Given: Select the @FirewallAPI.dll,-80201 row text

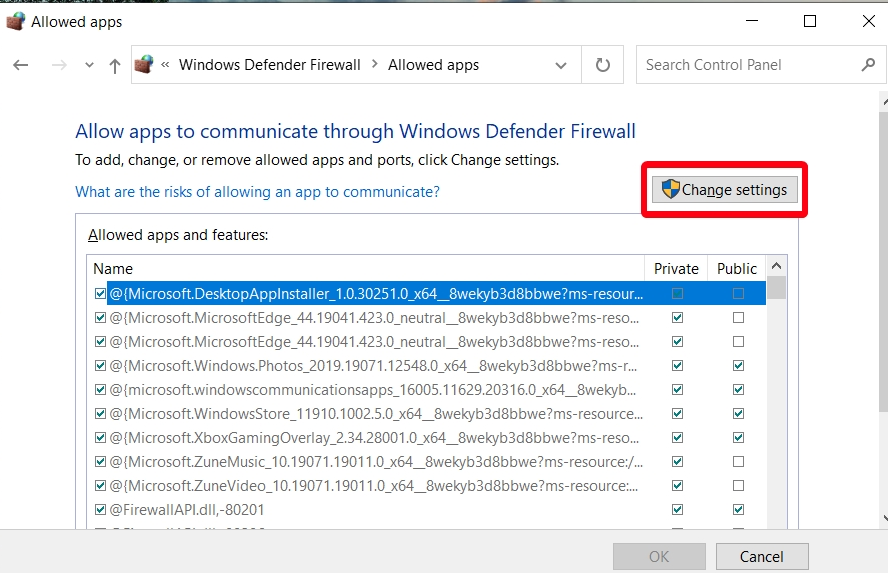Looking at the screenshot, I should click(186, 510).
